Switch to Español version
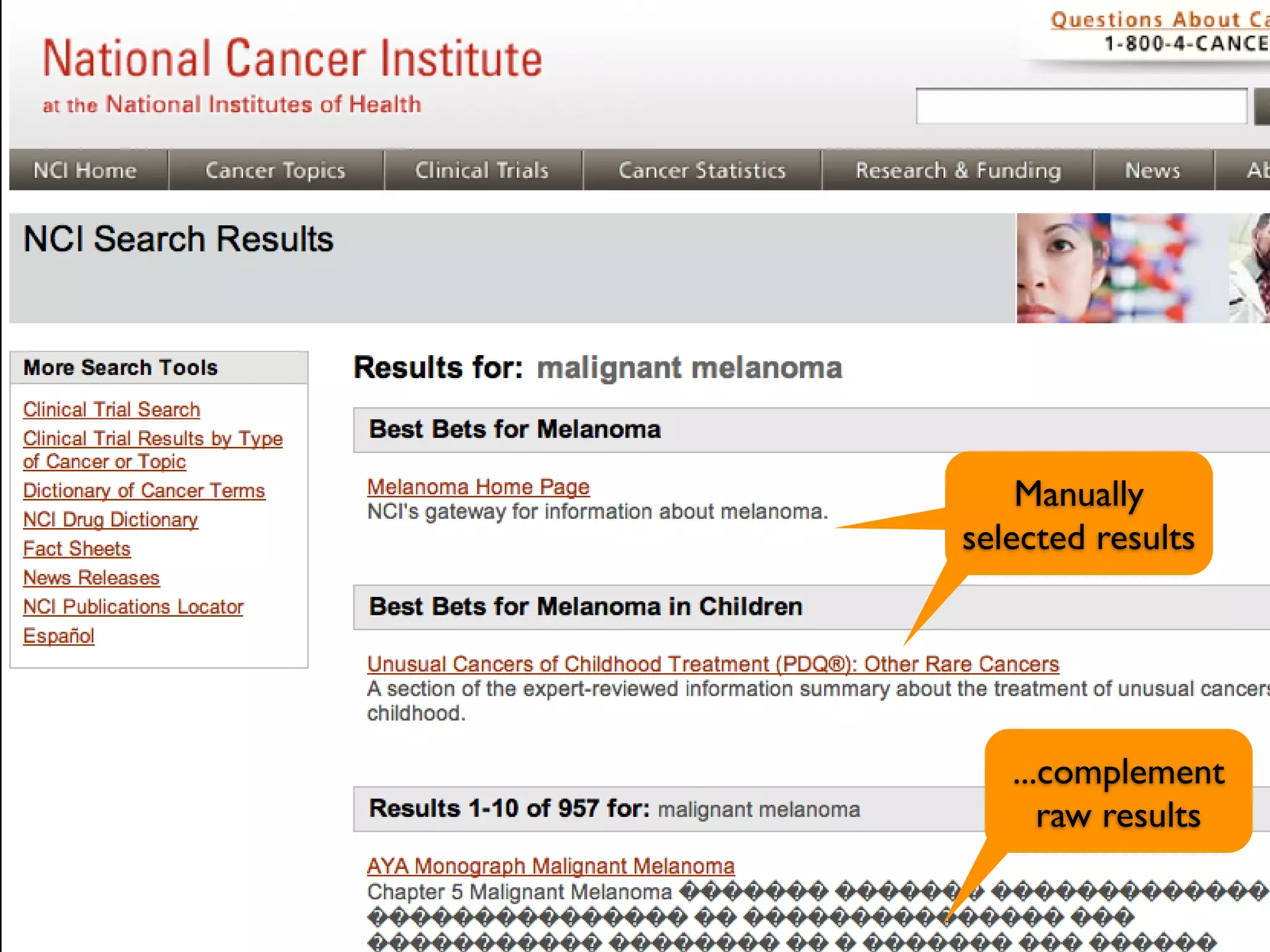The image size is (1270, 952). [59, 636]
